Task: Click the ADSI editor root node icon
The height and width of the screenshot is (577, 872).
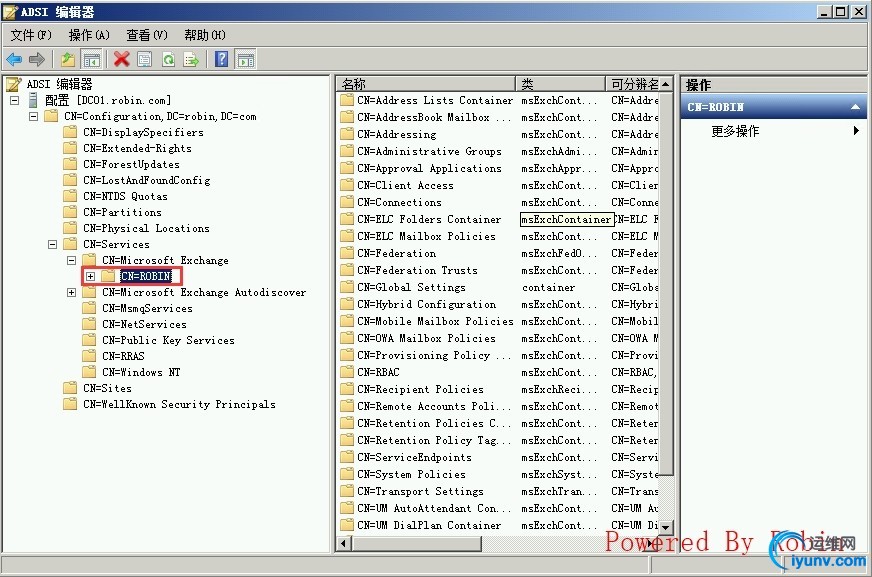Action: coord(14,84)
